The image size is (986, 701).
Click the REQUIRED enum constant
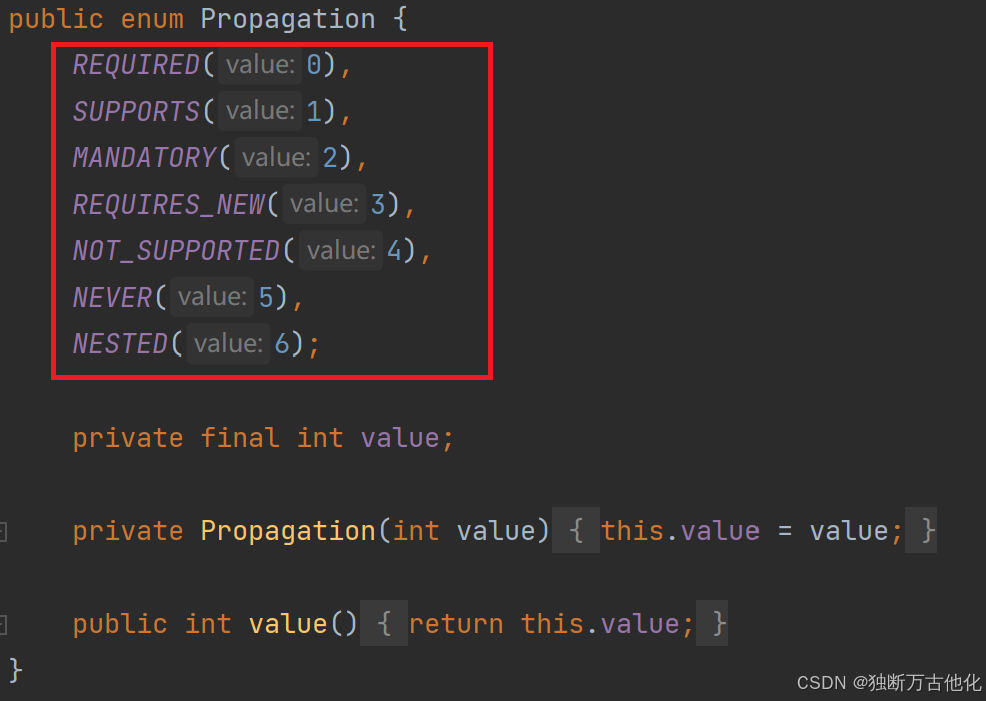tap(136, 65)
